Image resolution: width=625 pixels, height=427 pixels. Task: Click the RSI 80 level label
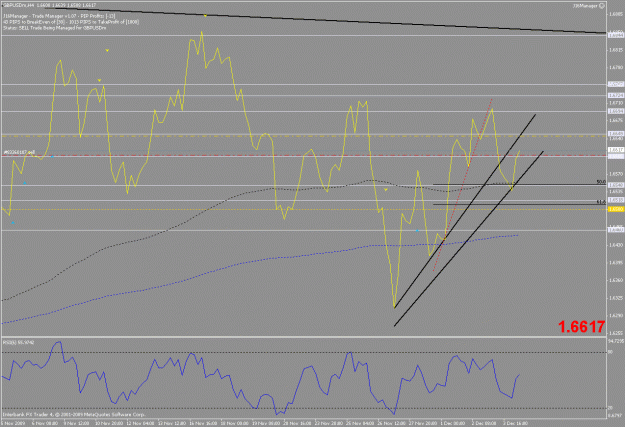click(x=610, y=352)
